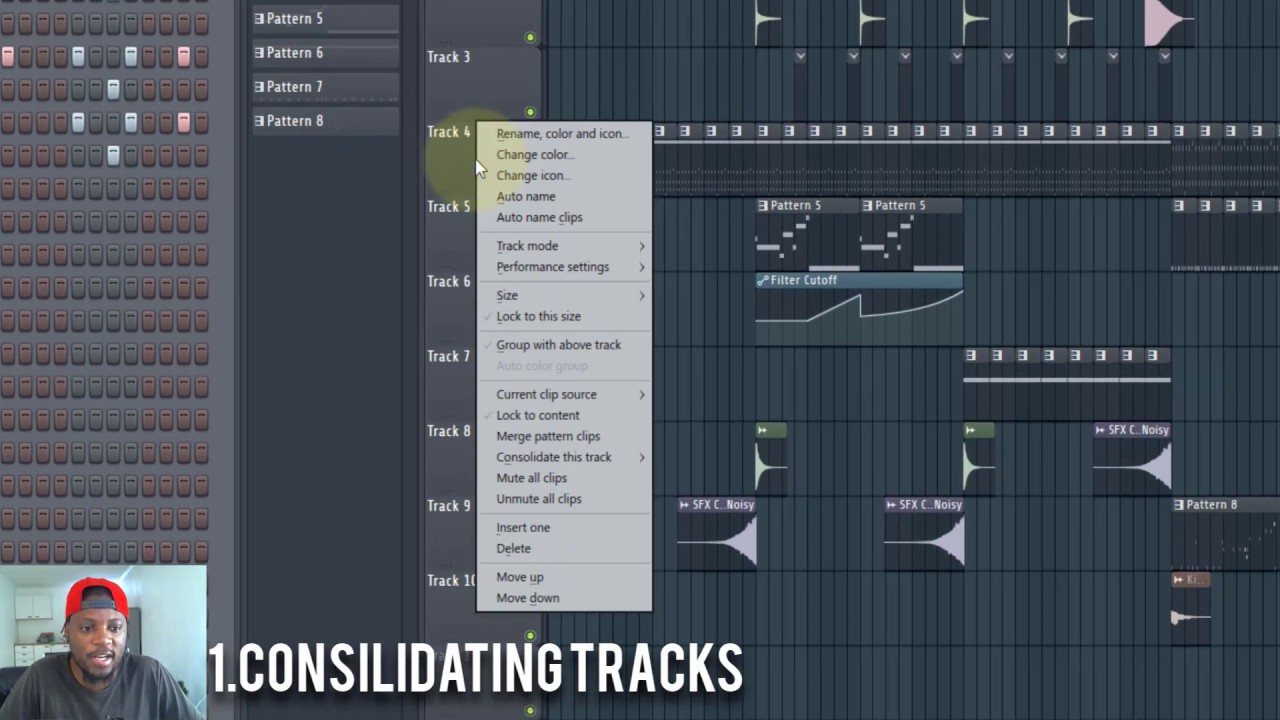Click the Track 7 label

[448, 356]
